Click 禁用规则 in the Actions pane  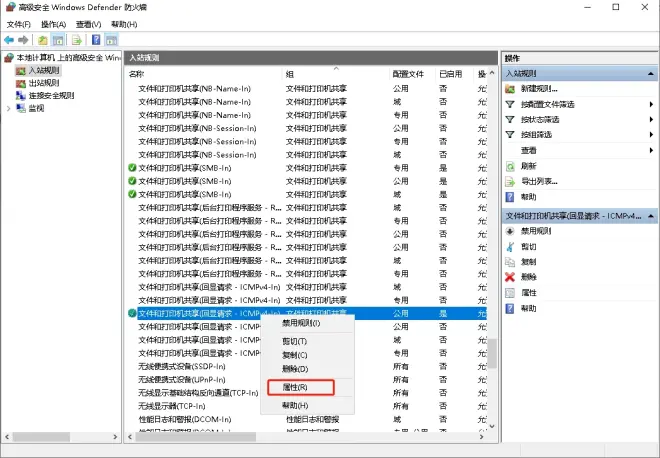(x=536, y=231)
